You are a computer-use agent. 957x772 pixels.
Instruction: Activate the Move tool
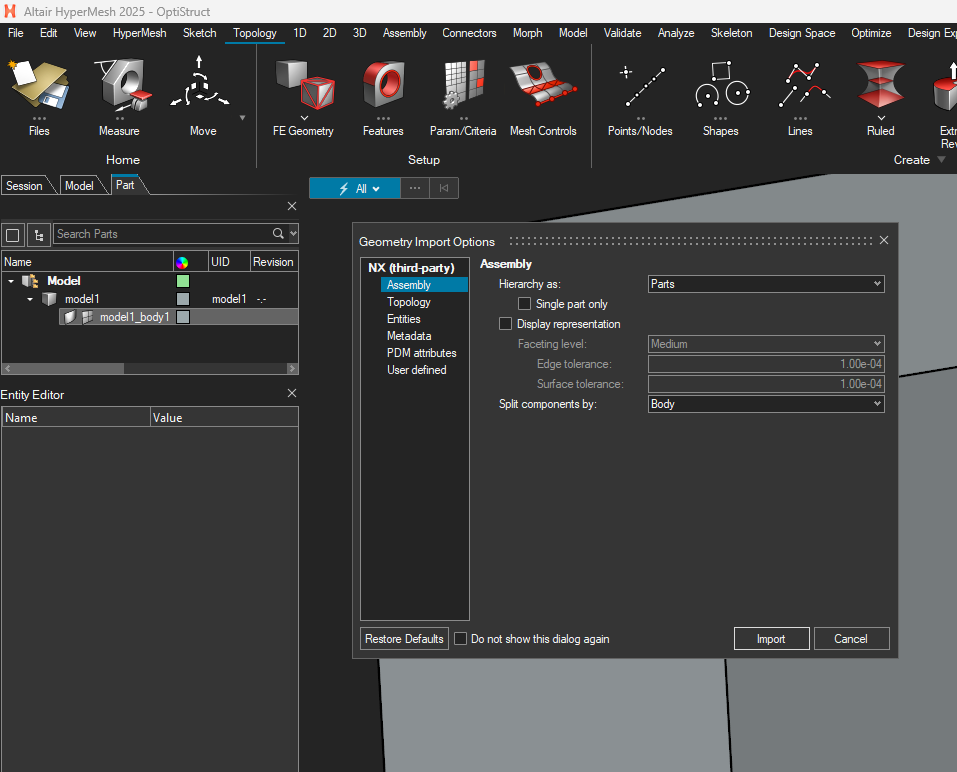click(201, 87)
